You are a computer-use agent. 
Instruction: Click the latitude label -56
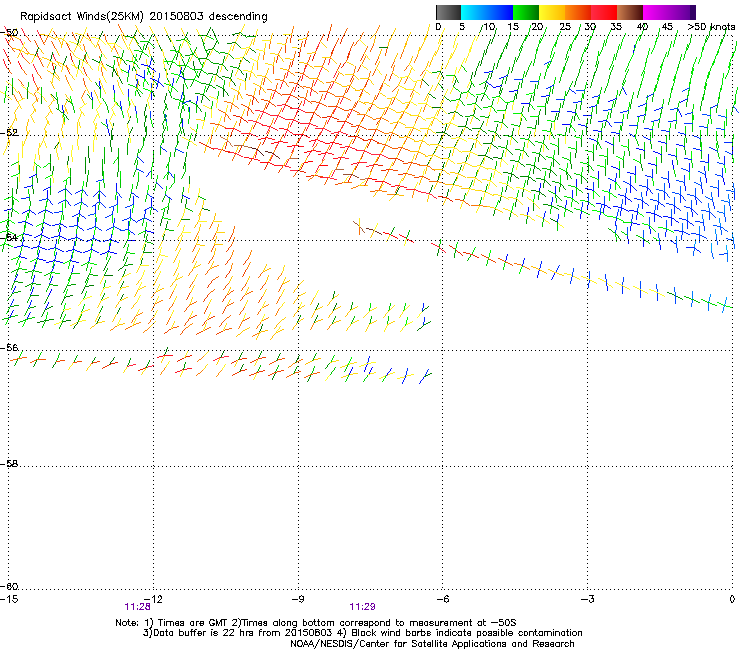(10, 347)
